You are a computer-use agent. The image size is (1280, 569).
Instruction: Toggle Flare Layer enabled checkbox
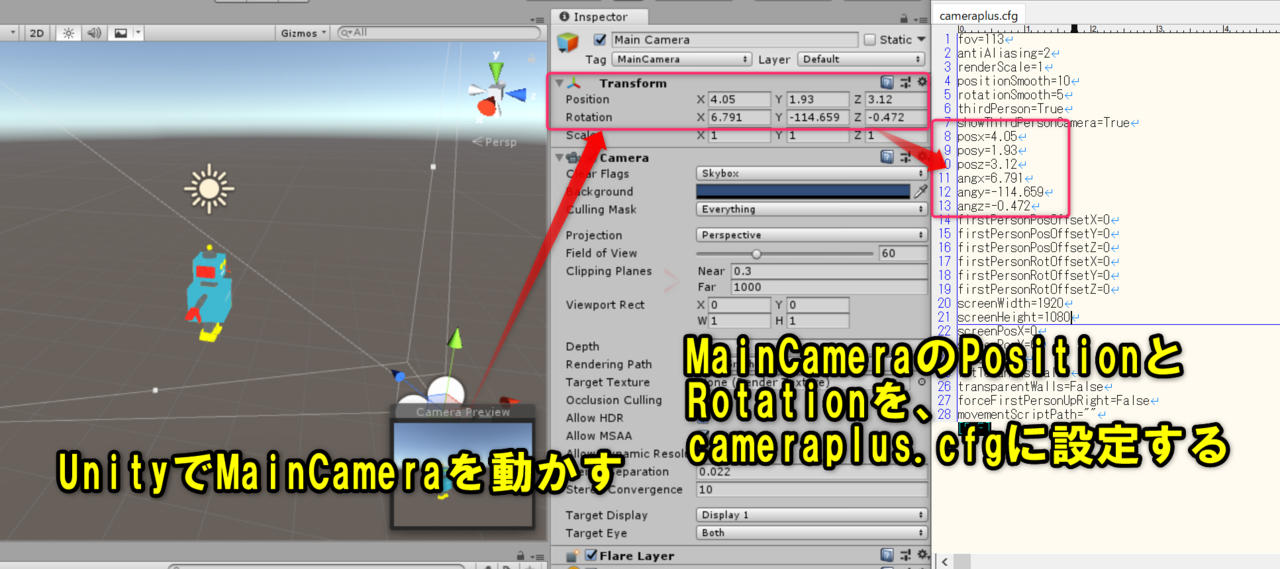coord(591,556)
